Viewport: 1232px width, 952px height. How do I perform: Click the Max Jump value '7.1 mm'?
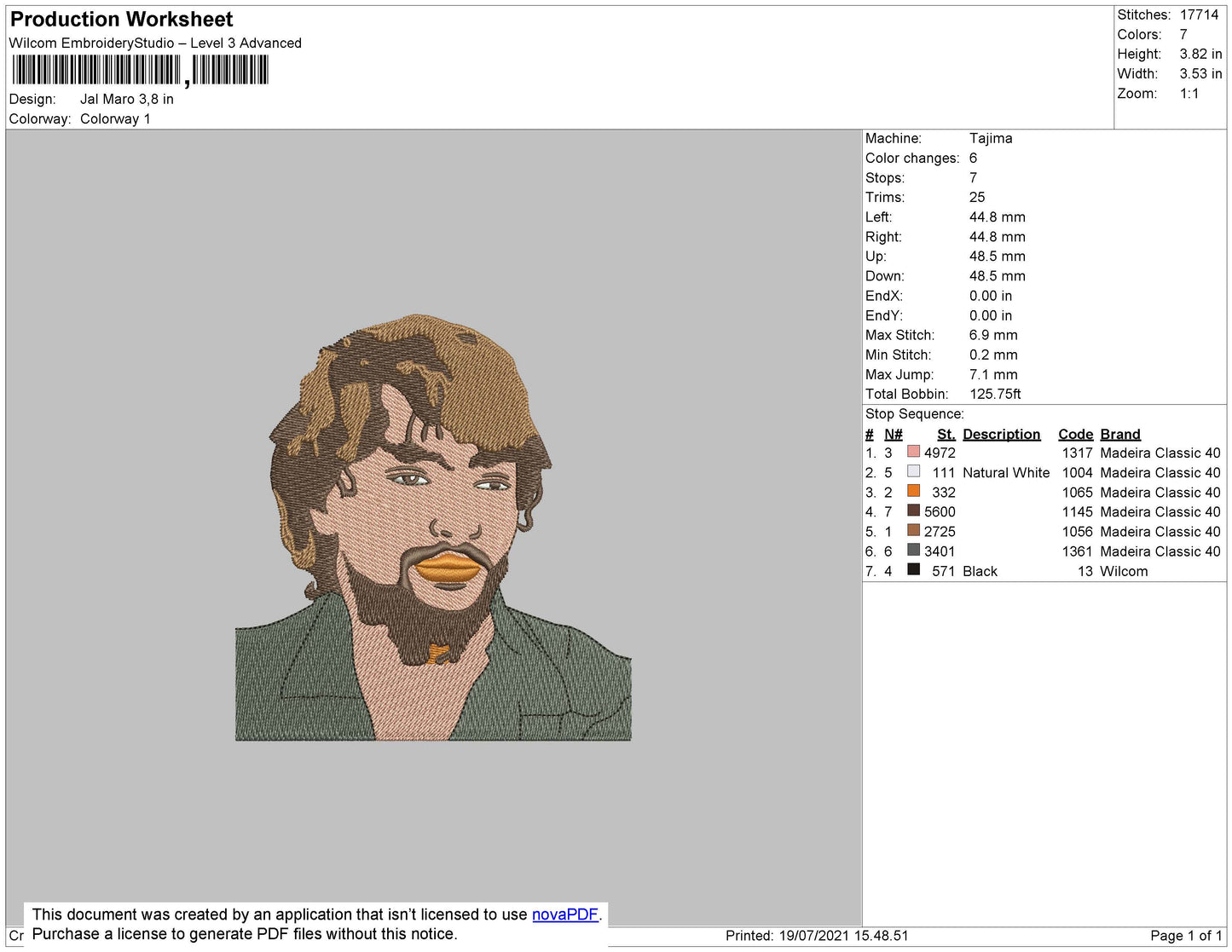coord(993,374)
